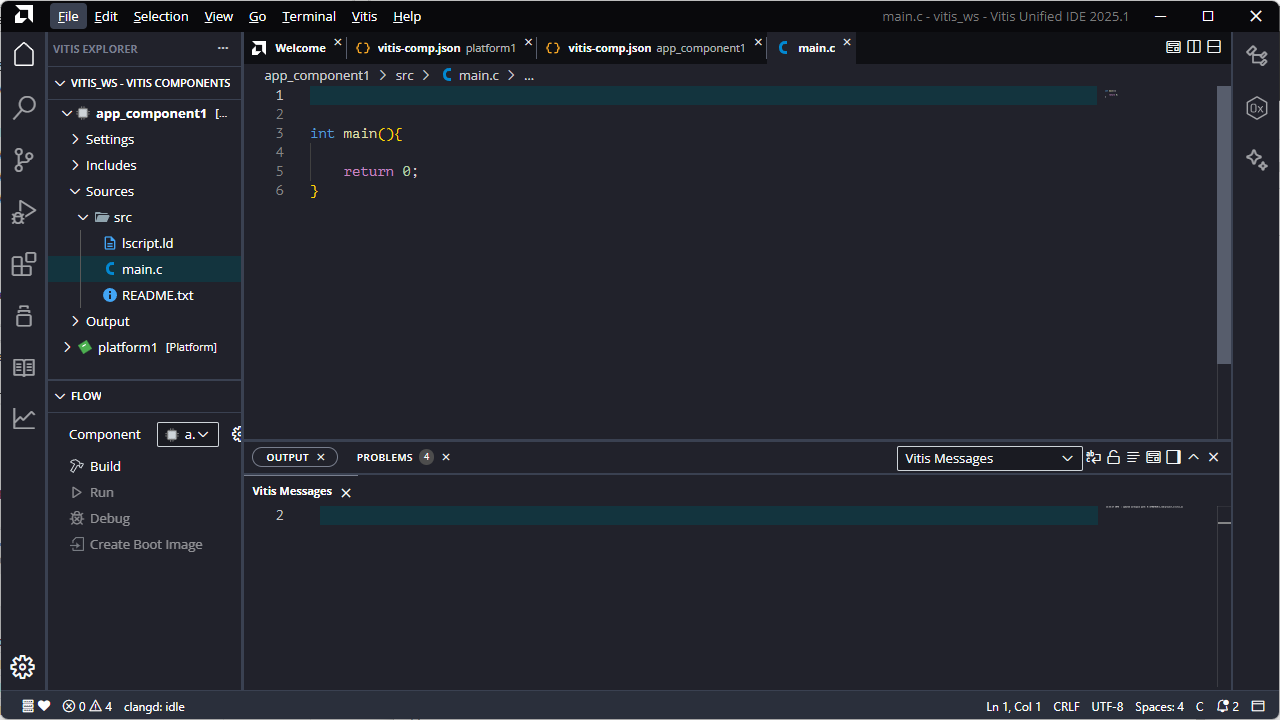Open lscript.ld in the explorer

point(147,243)
